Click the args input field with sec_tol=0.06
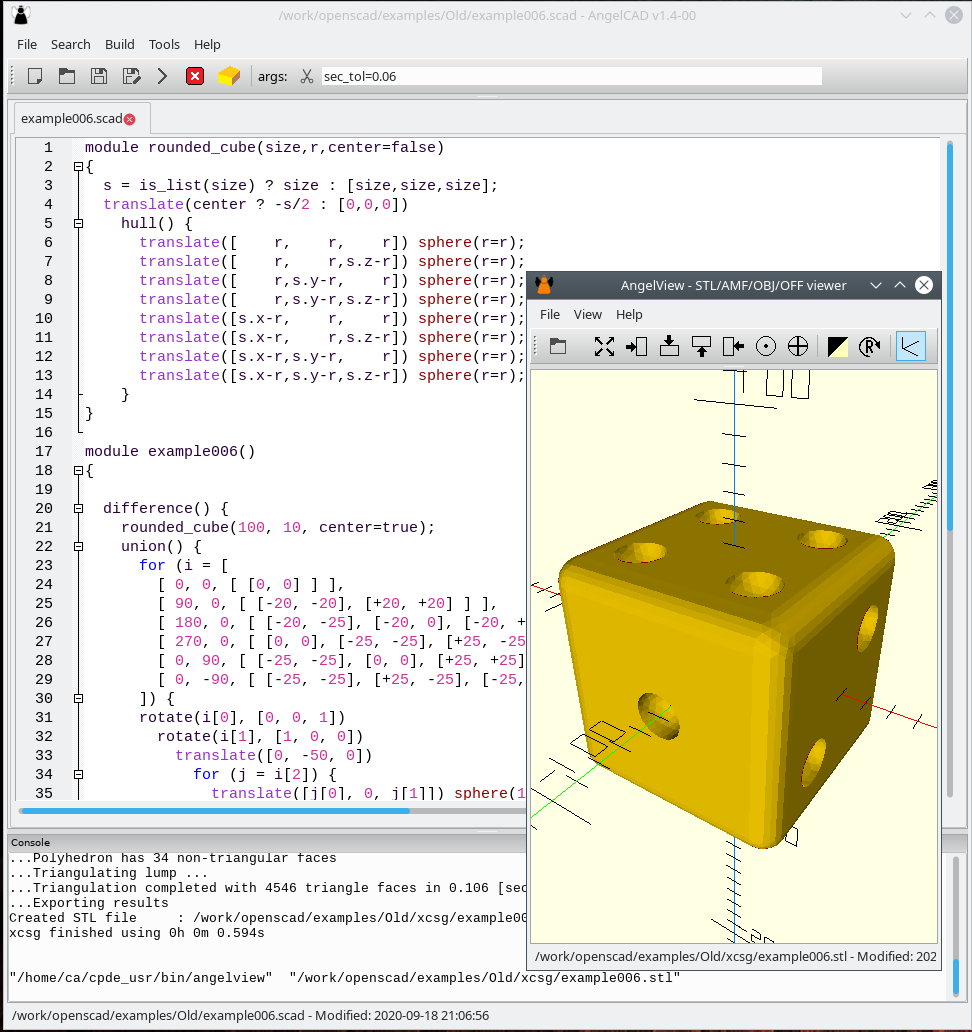This screenshot has width=972, height=1032. tap(571, 76)
